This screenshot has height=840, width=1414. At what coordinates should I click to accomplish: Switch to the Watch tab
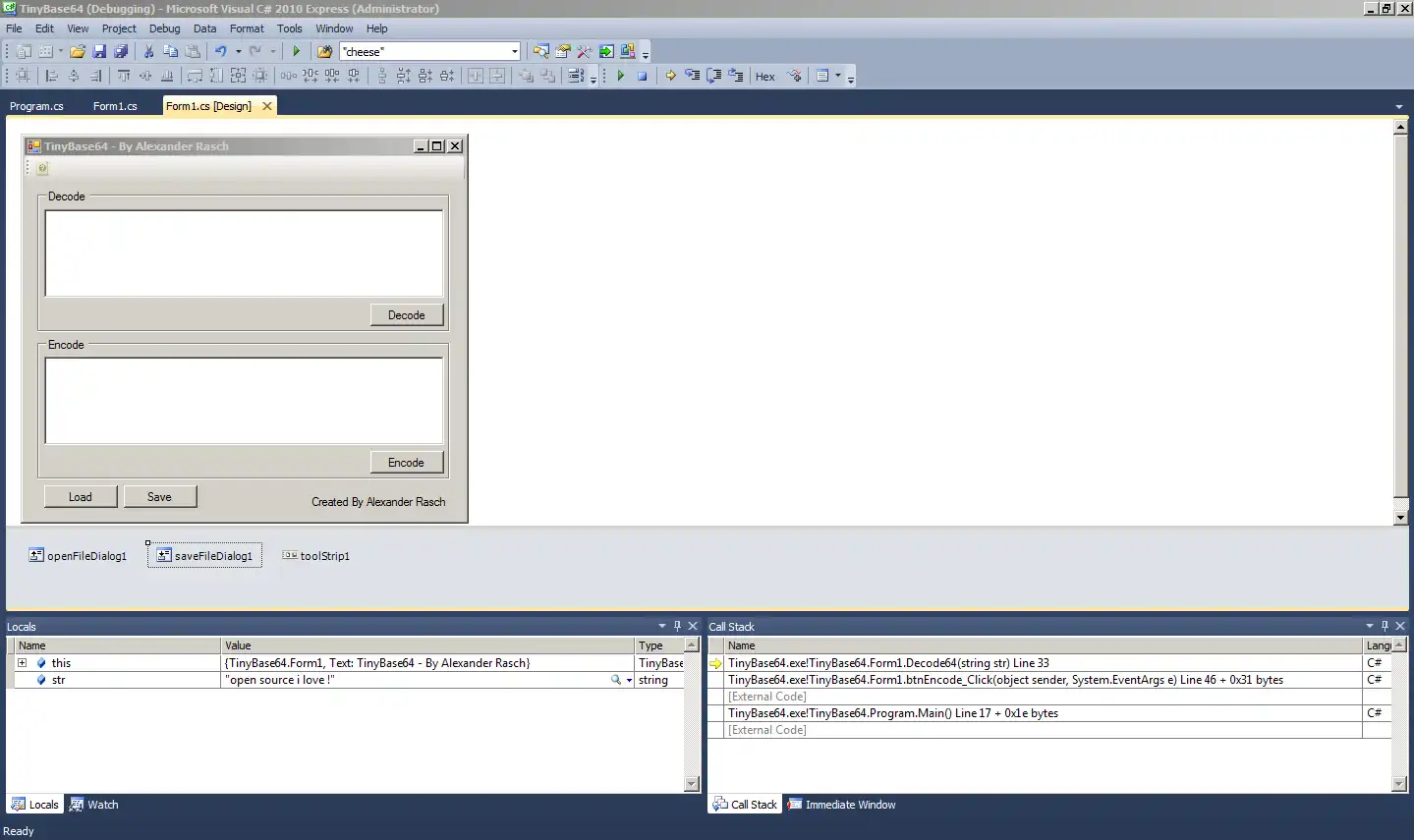[x=94, y=805]
